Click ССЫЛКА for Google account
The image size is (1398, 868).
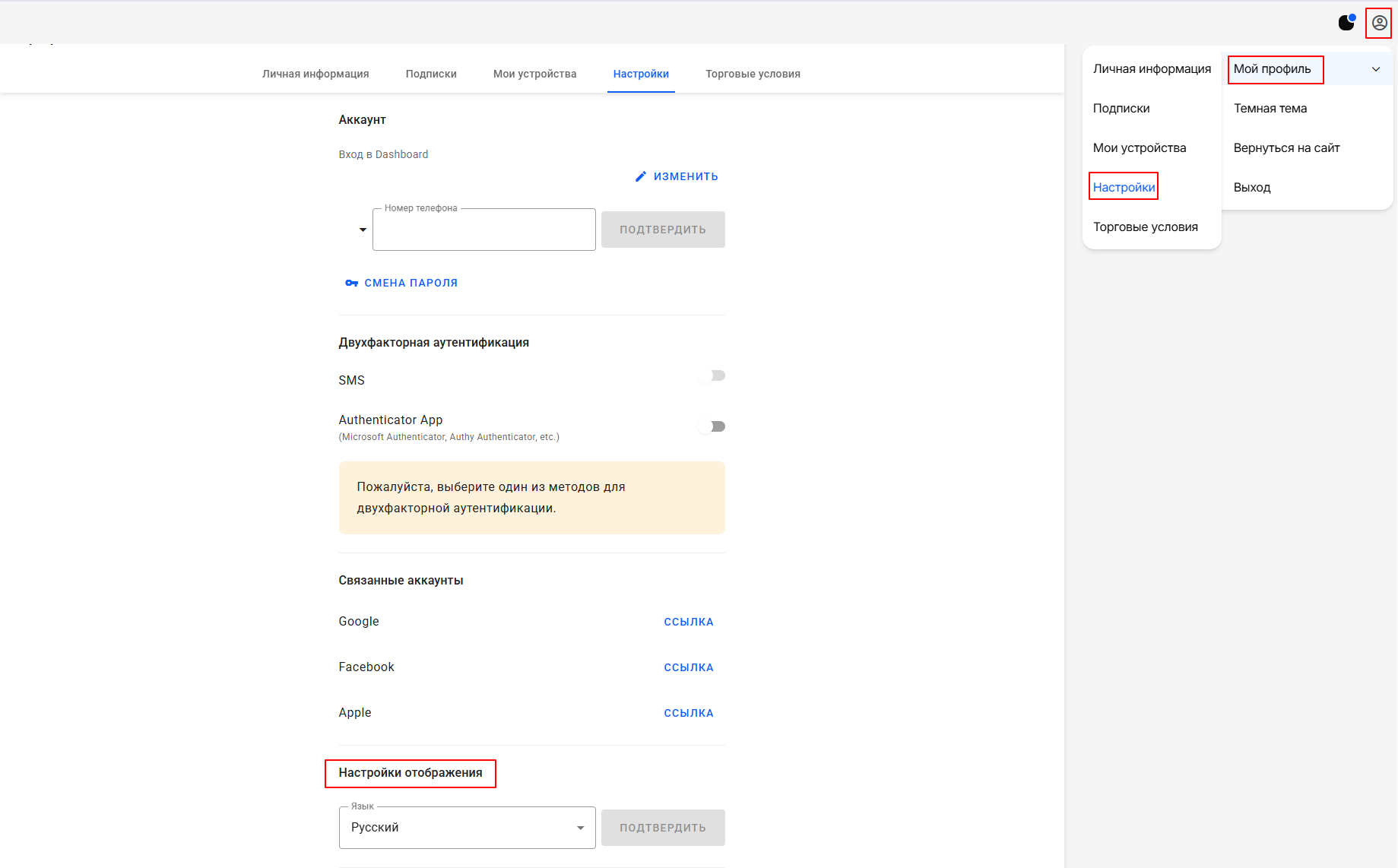click(689, 622)
